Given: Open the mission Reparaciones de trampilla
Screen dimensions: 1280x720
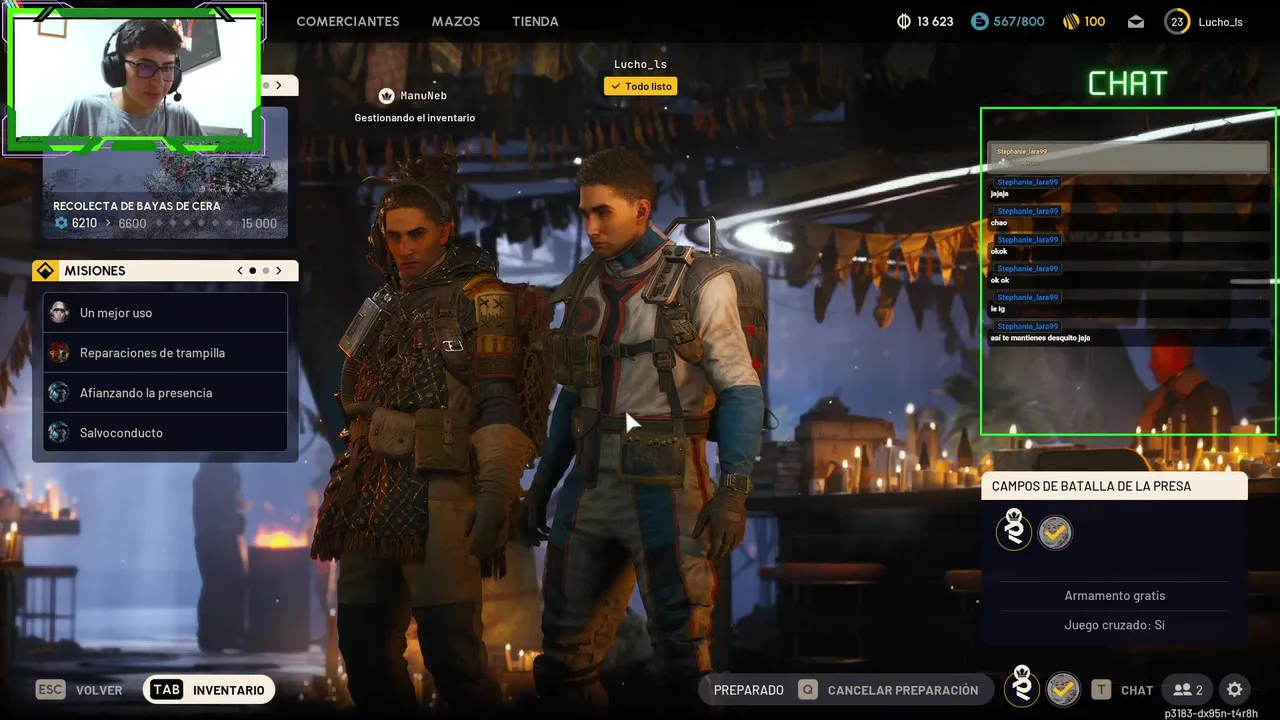Looking at the screenshot, I should (165, 353).
